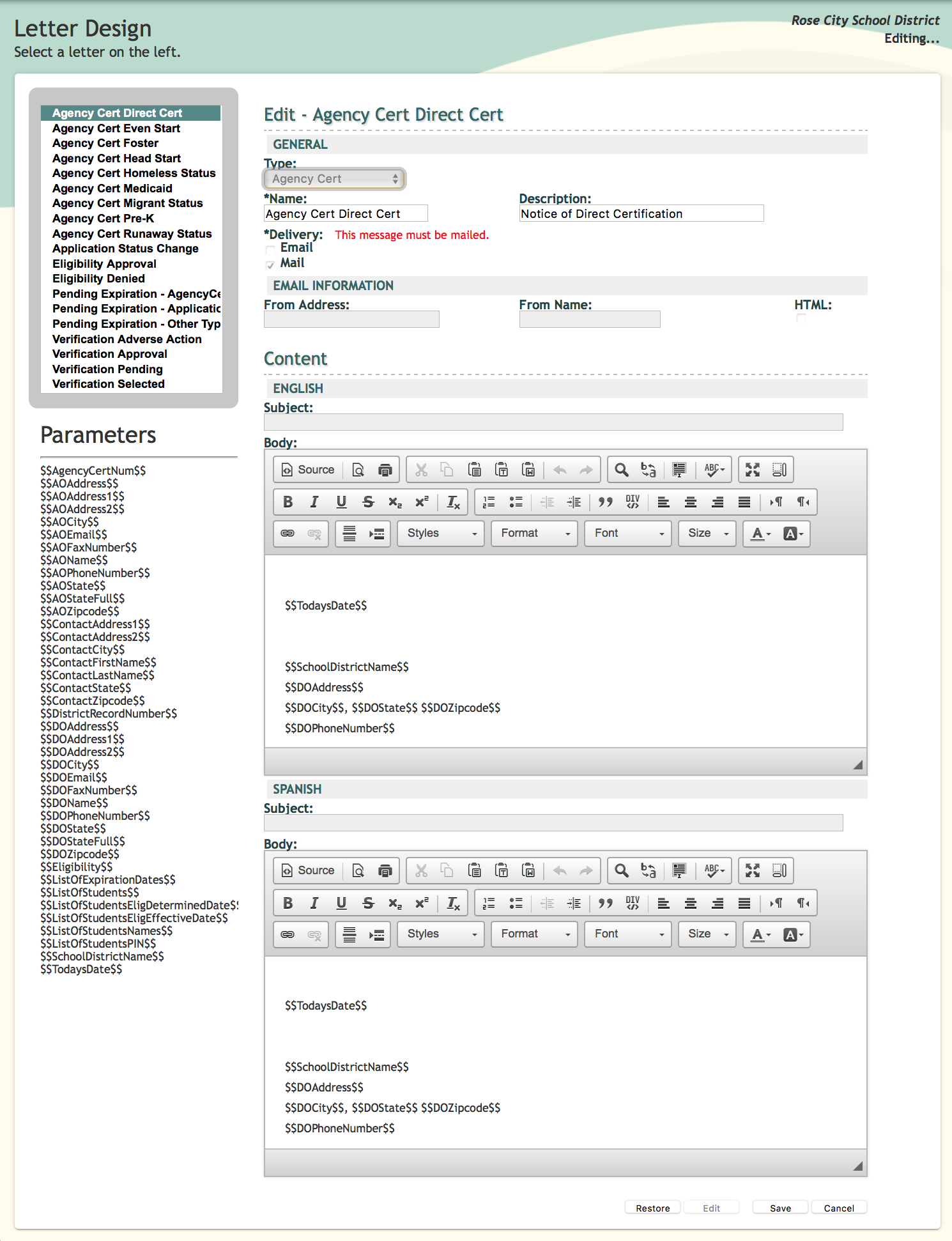
Task: Click the Save button
Action: click(x=780, y=1208)
